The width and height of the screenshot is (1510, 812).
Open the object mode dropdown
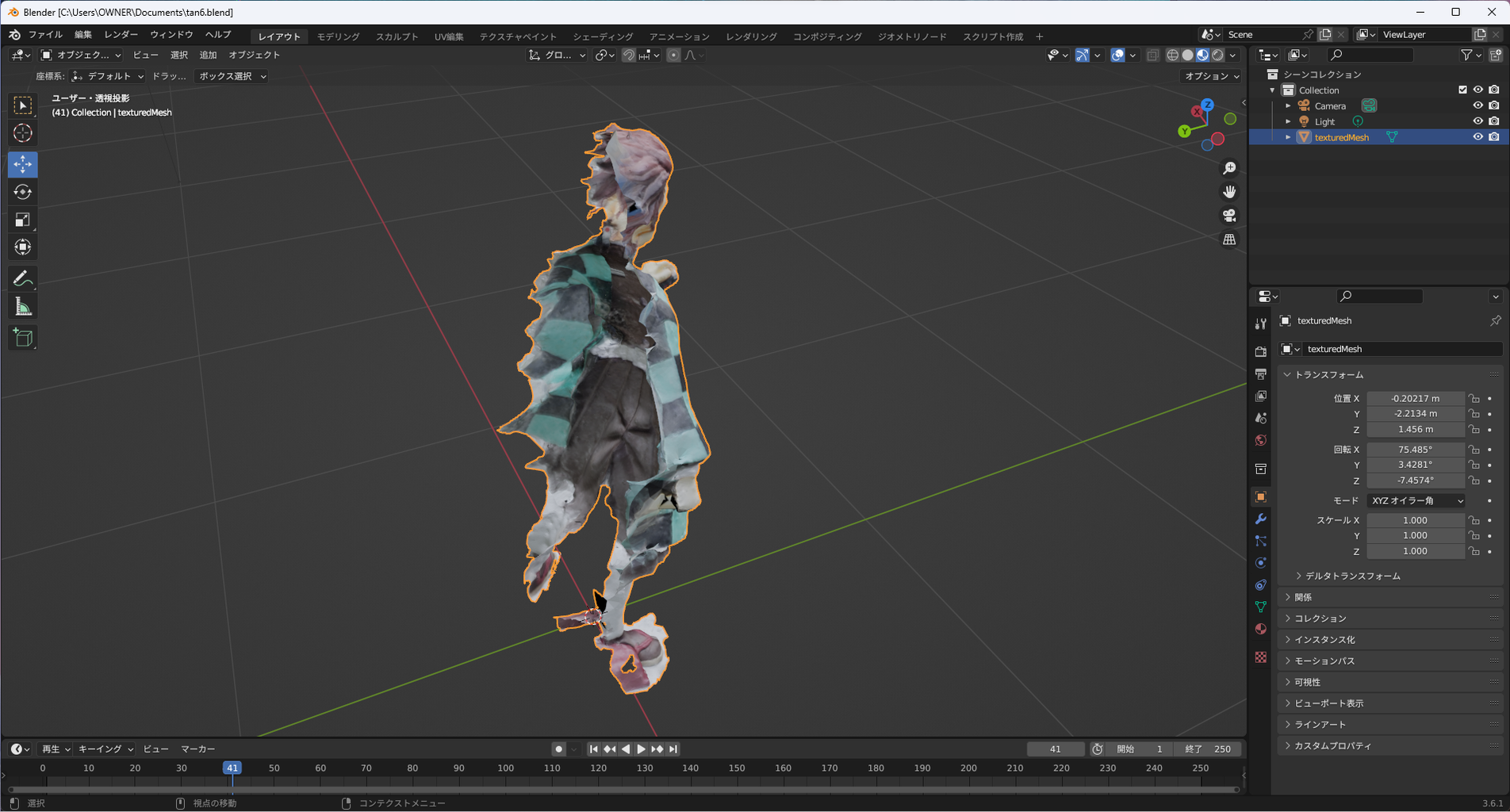80,55
